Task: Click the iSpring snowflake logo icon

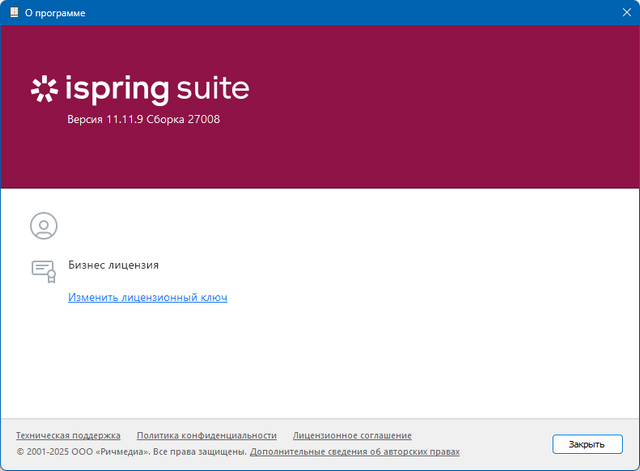Action: click(44, 89)
